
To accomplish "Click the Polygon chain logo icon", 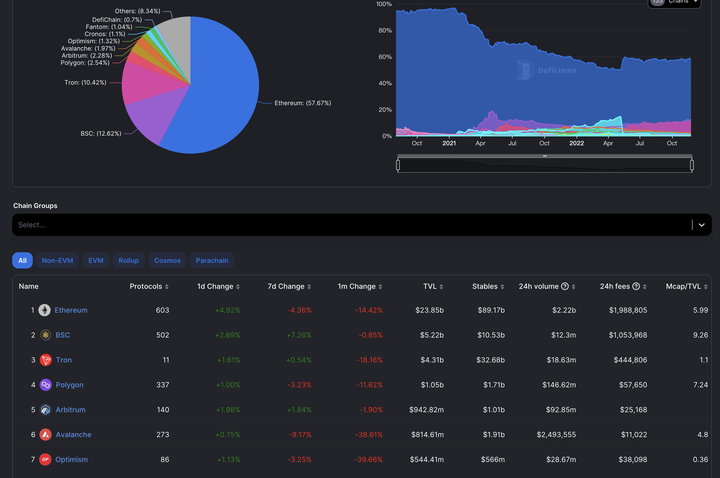I will pos(45,385).
